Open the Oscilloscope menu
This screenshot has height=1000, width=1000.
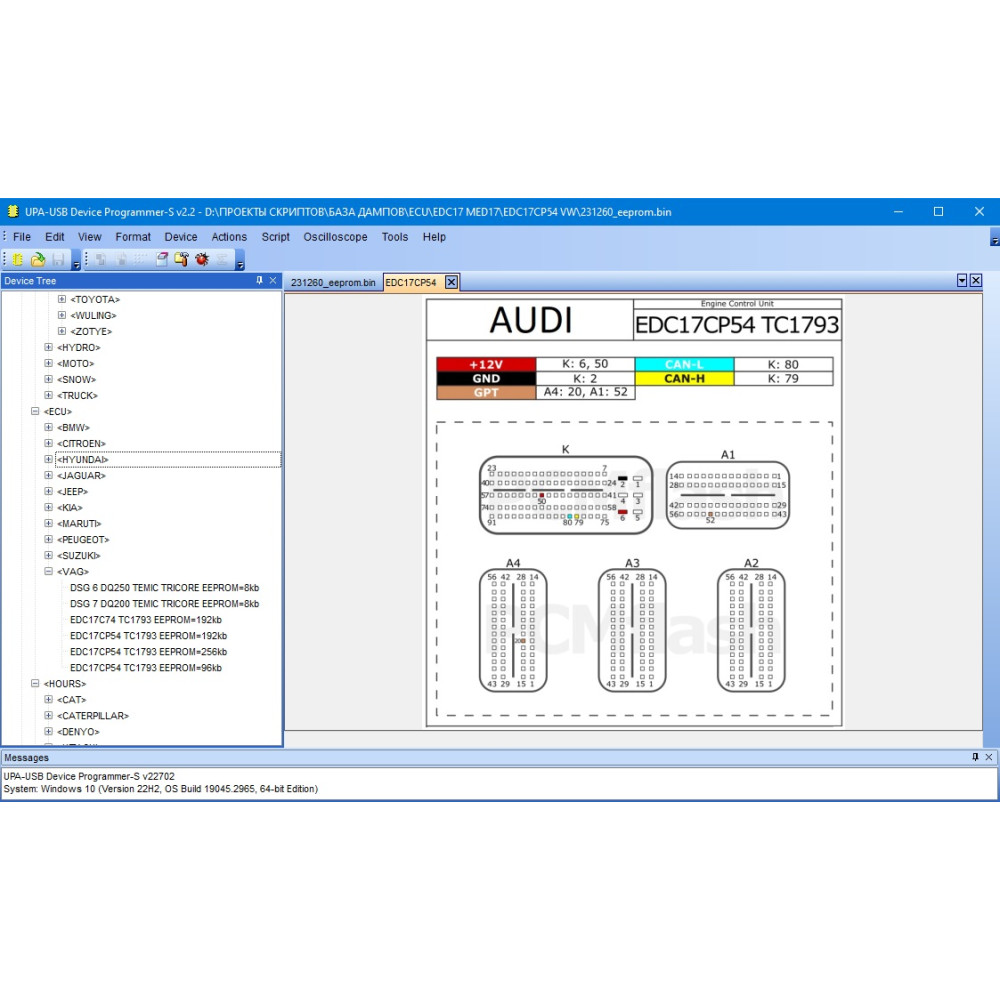click(x=335, y=237)
